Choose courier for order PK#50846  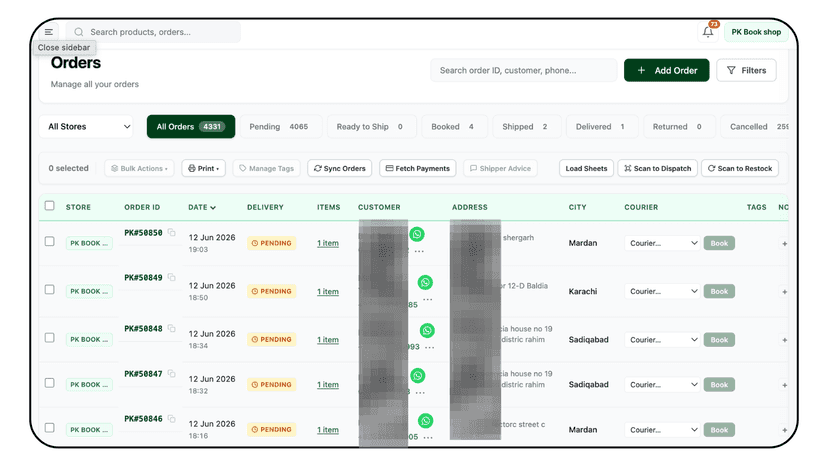point(662,430)
